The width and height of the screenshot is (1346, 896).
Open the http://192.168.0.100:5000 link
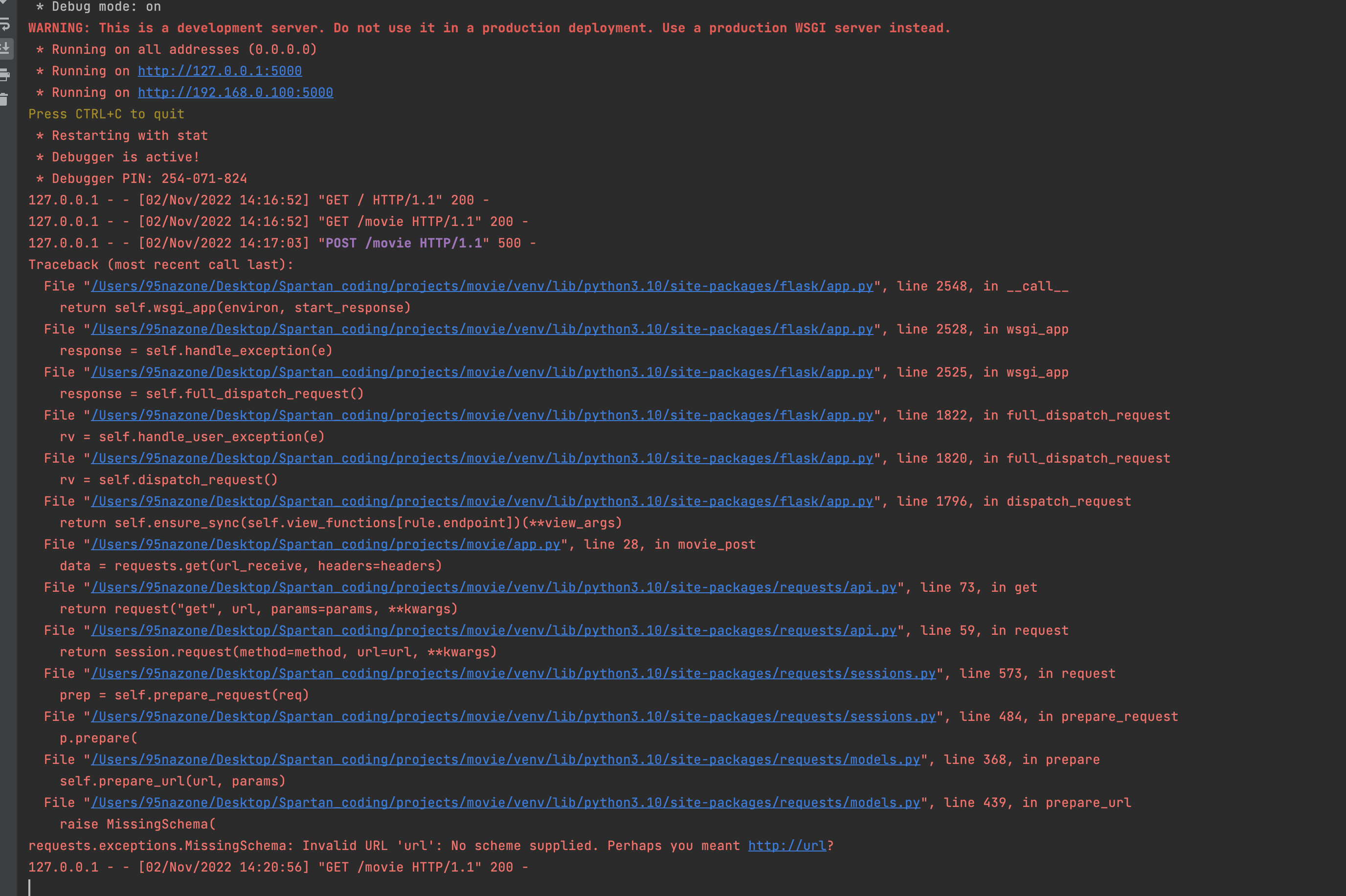[x=235, y=92]
